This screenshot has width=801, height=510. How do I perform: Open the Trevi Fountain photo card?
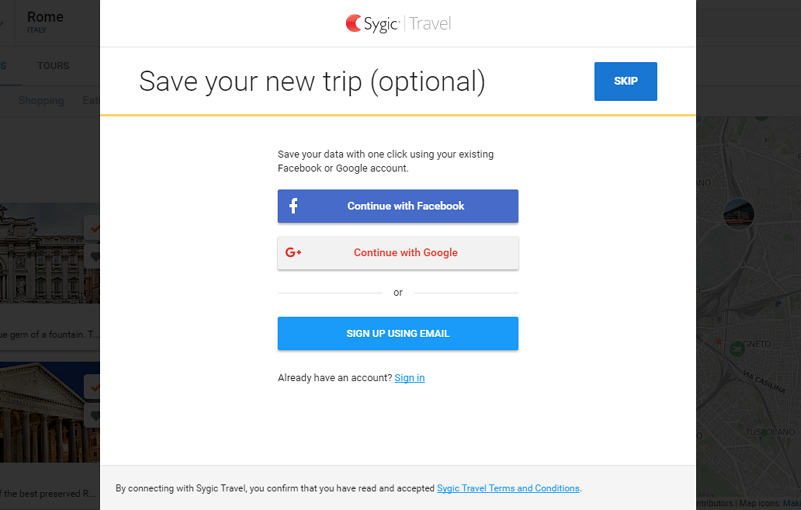(45, 255)
